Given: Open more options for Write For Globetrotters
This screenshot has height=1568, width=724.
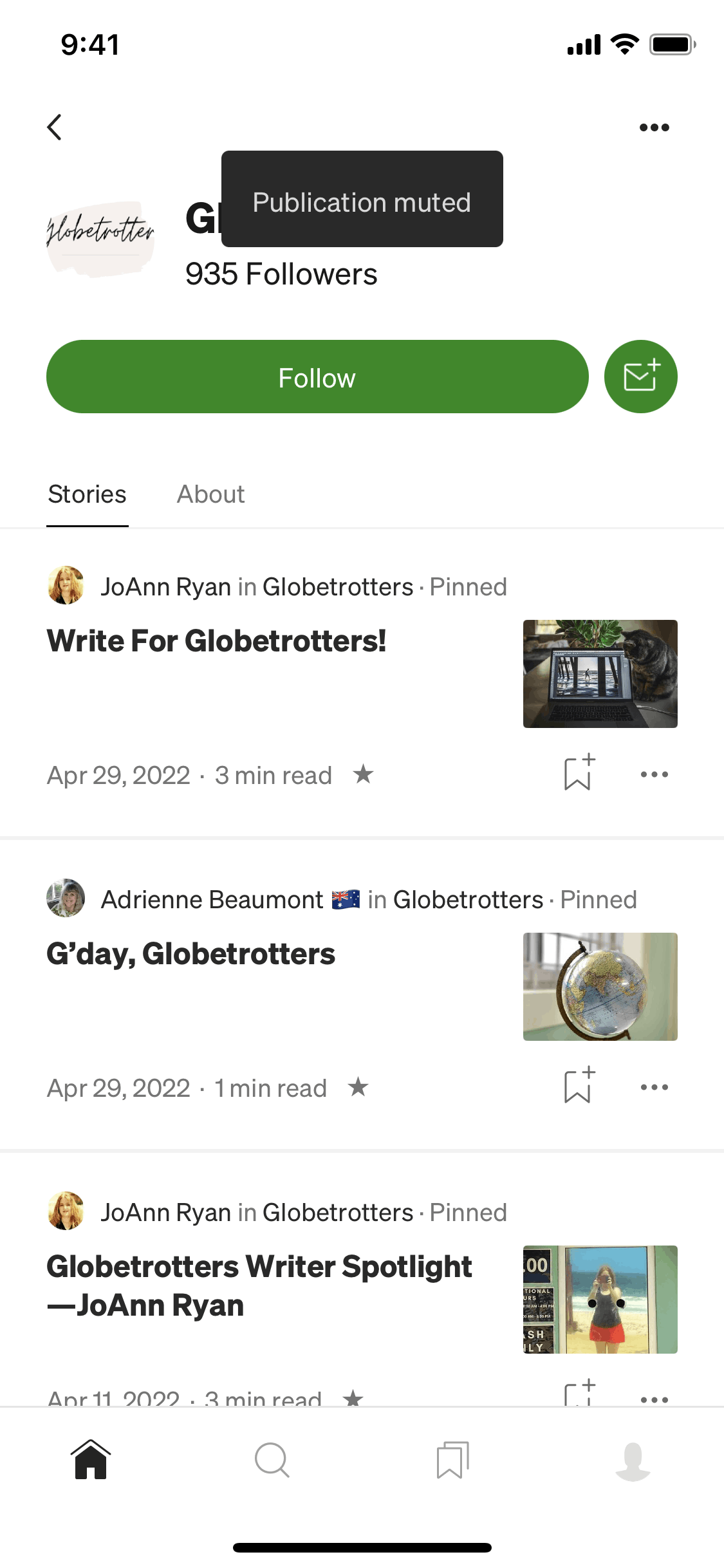Looking at the screenshot, I should [654, 774].
